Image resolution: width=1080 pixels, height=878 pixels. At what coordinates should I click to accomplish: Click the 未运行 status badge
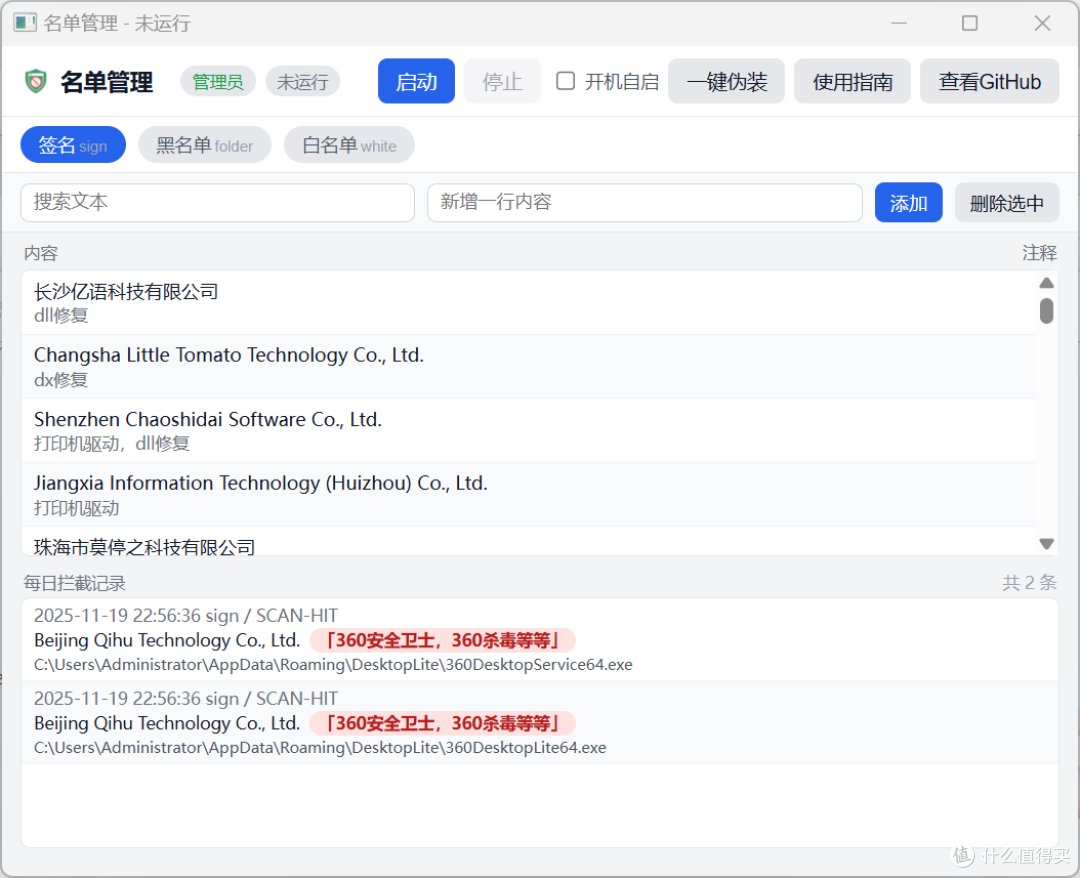(302, 81)
